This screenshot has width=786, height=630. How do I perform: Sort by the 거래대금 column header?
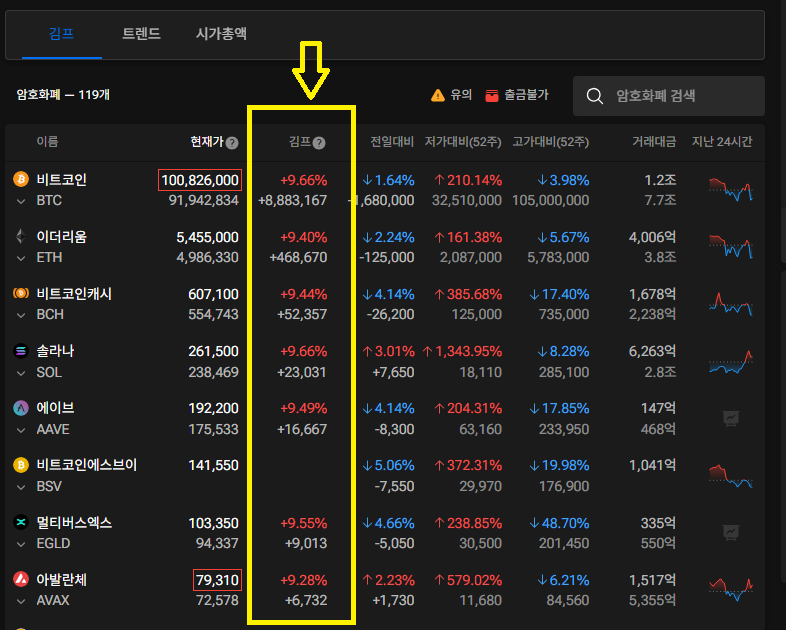(x=654, y=142)
